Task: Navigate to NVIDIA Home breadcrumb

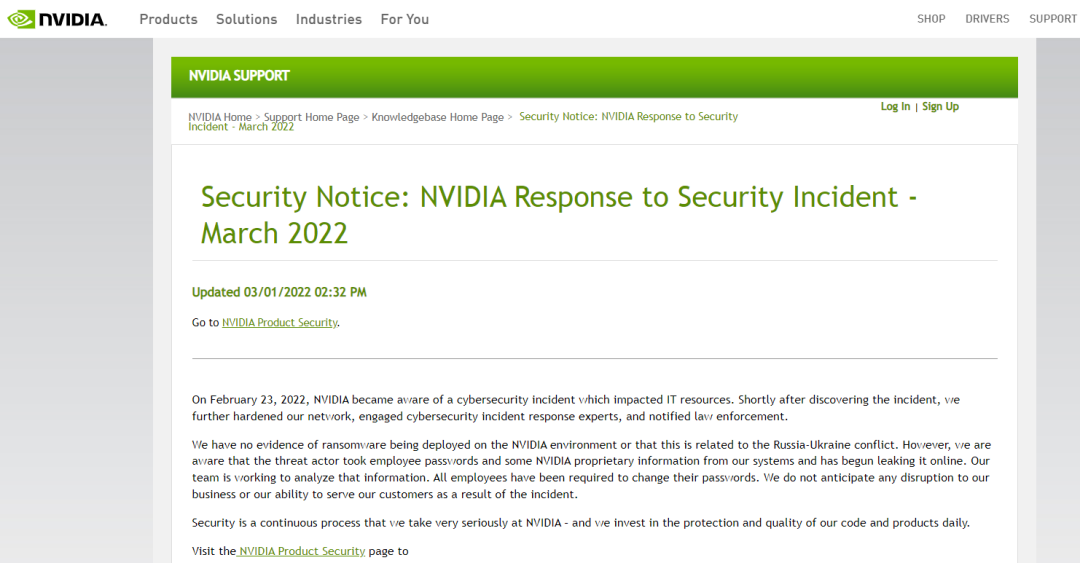Action: pos(220,117)
